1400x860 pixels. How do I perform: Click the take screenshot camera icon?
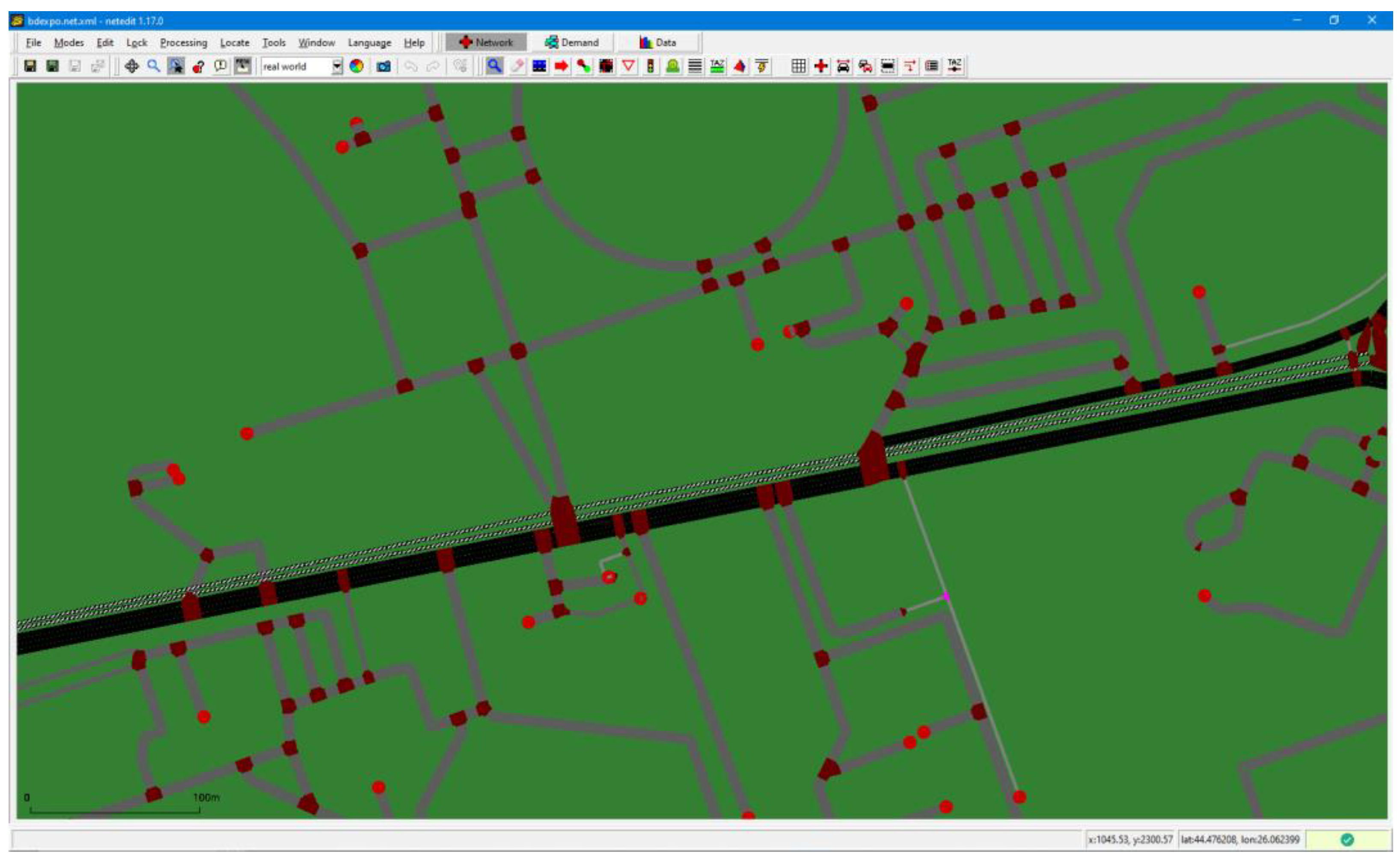pos(383,67)
